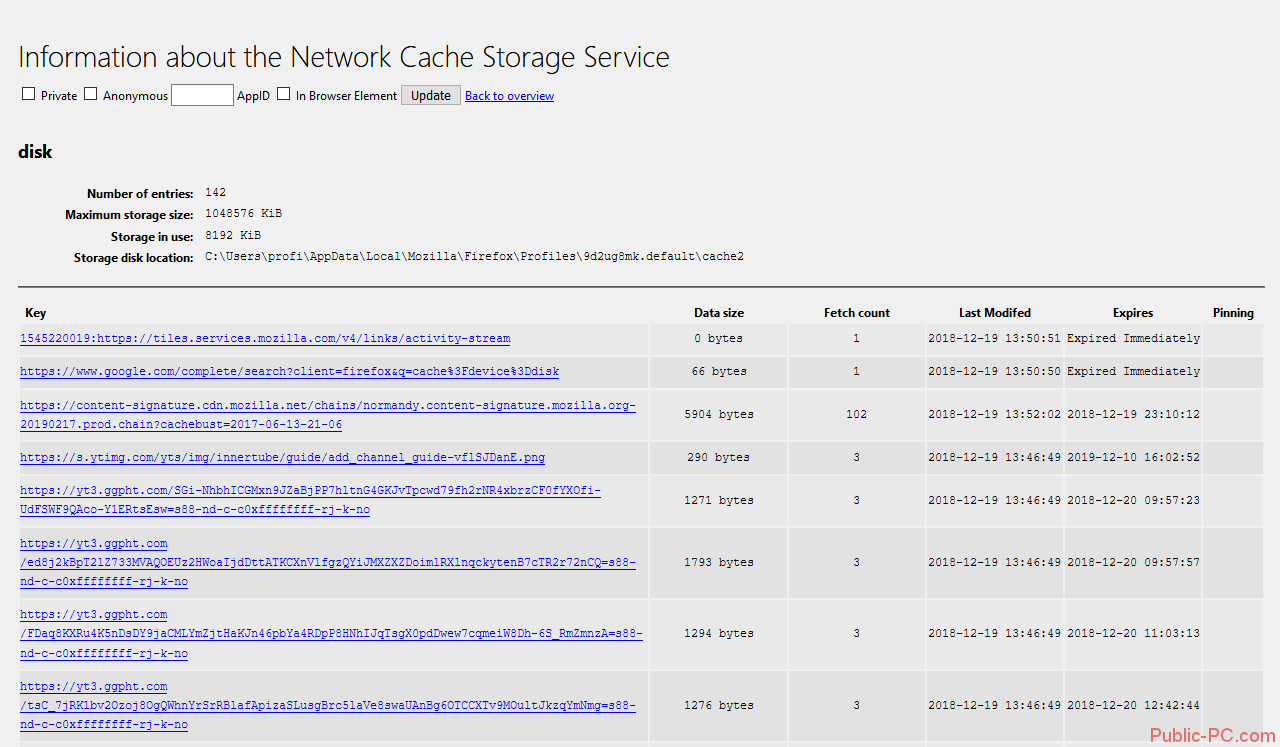Tick the Anonymous checkbox
Image resolution: width=1280 pixels, height=747 pixels.
pos(91,94)
